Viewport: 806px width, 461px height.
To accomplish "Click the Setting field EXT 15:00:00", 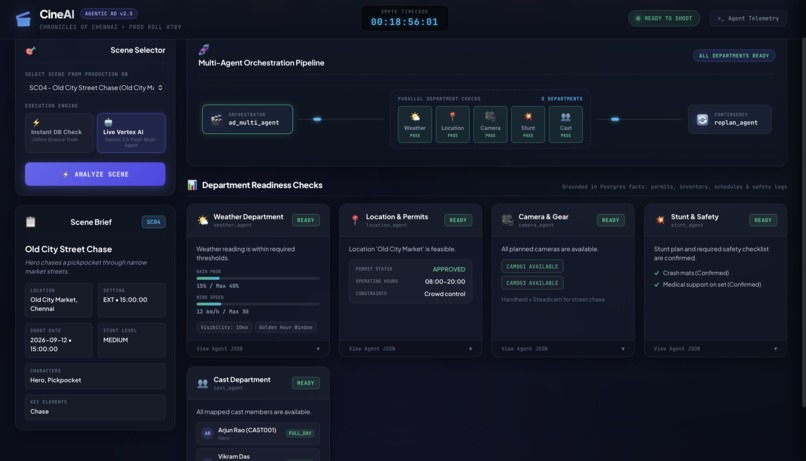I will pos(132,300).
